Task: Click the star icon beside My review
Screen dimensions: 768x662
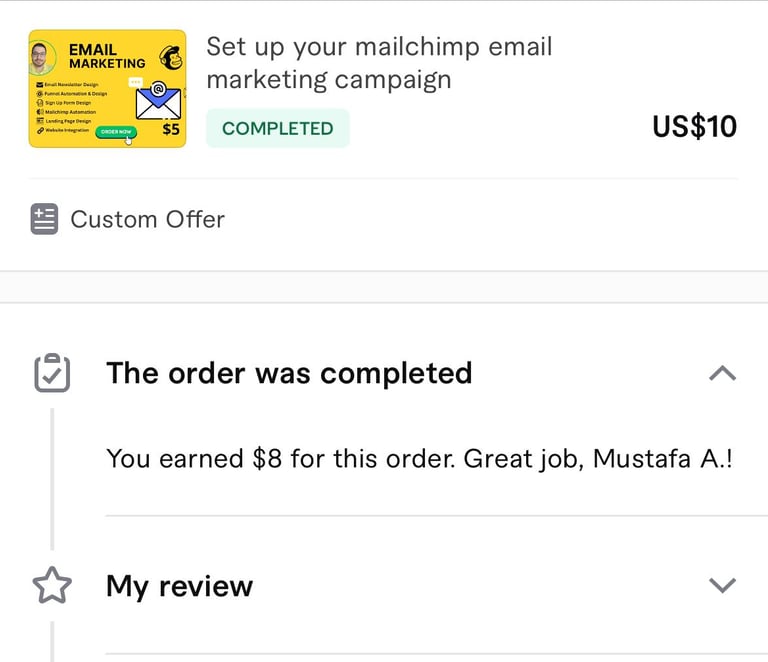Action: pyautogui.click(x=52, y=586)
